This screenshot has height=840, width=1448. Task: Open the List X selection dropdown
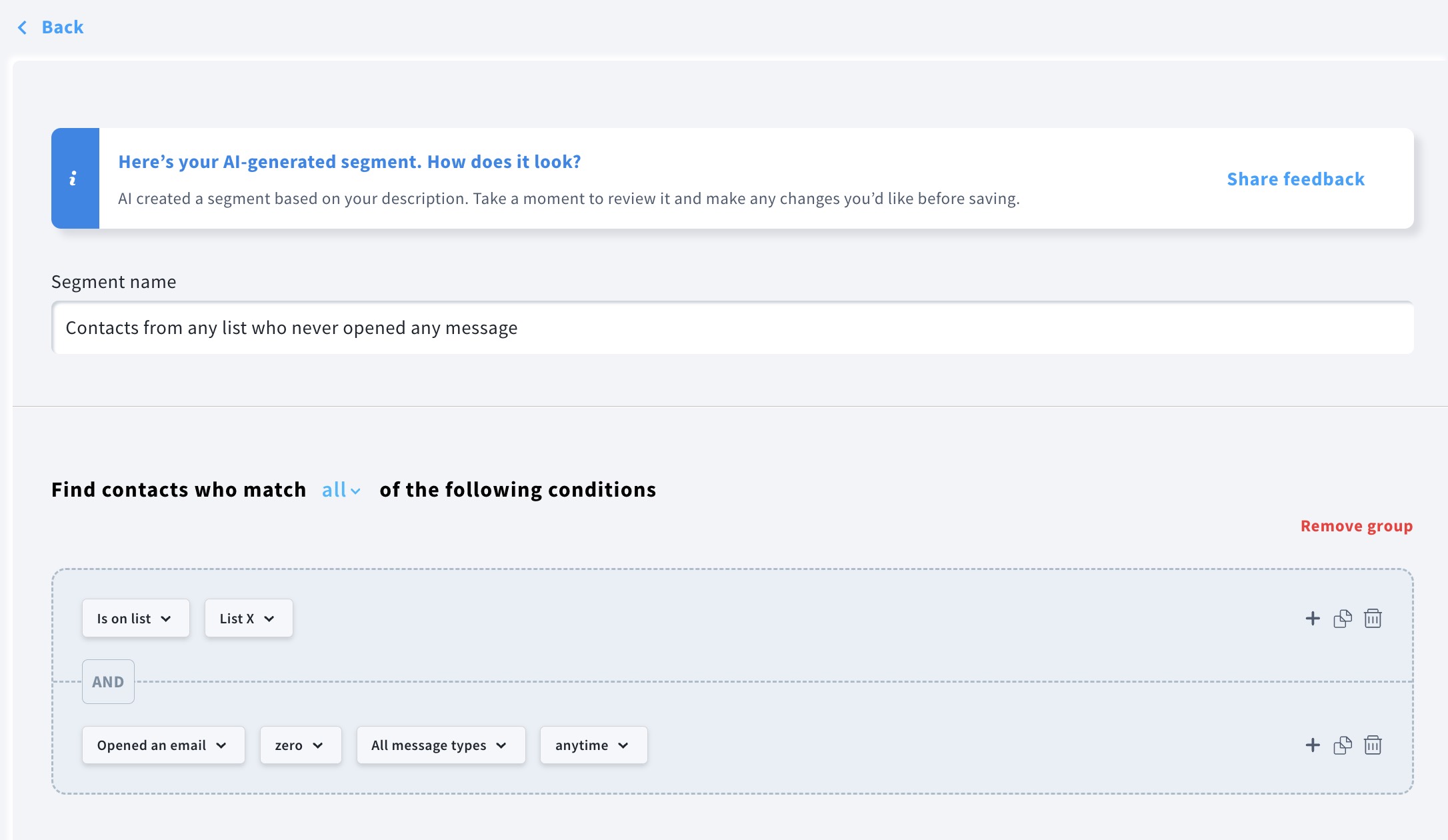[248, 618]
